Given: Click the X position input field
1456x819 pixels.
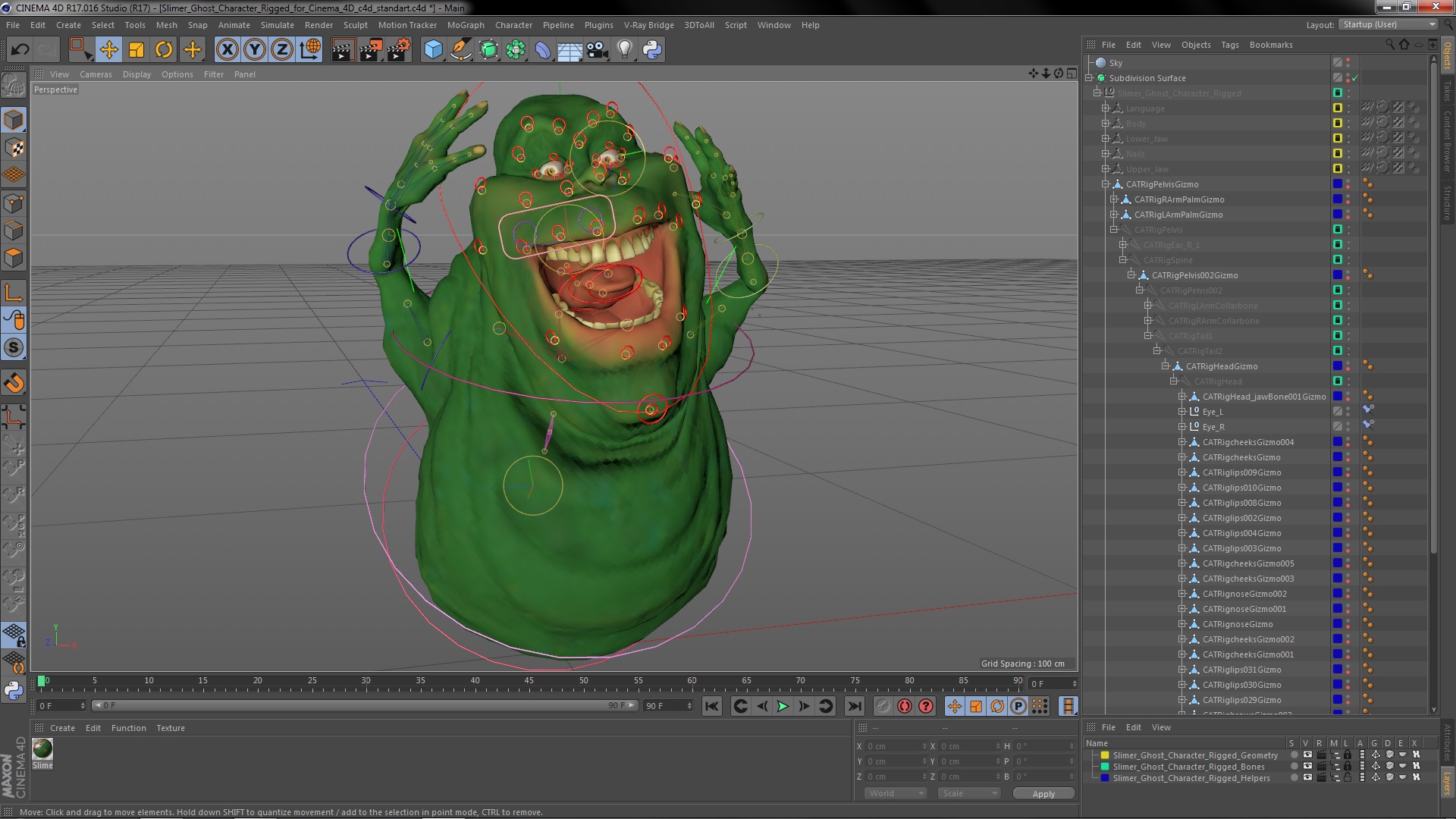Looking at the screenshot, I should pos(897,746).
